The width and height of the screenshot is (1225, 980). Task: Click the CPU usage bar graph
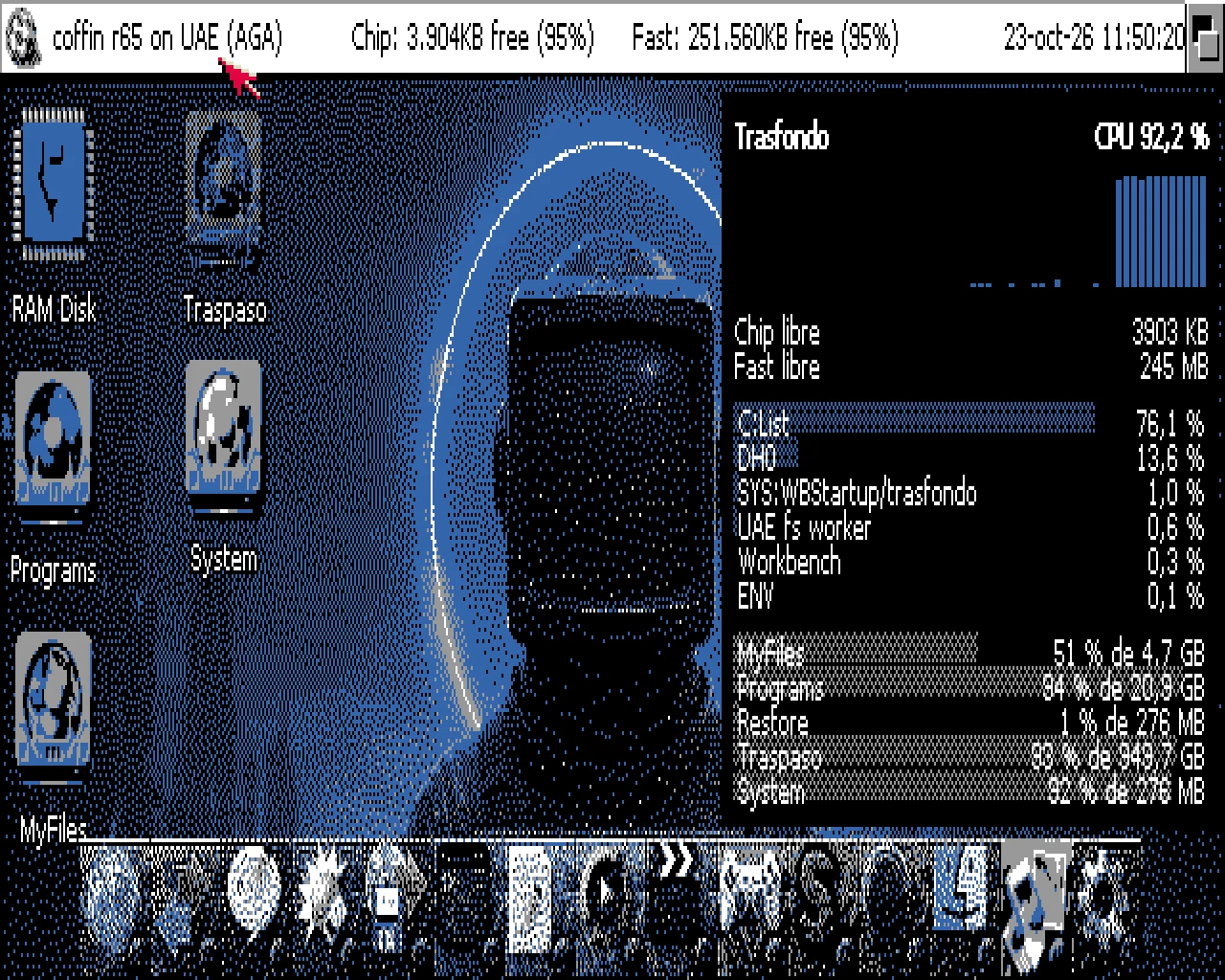[x=1090, y=230]
